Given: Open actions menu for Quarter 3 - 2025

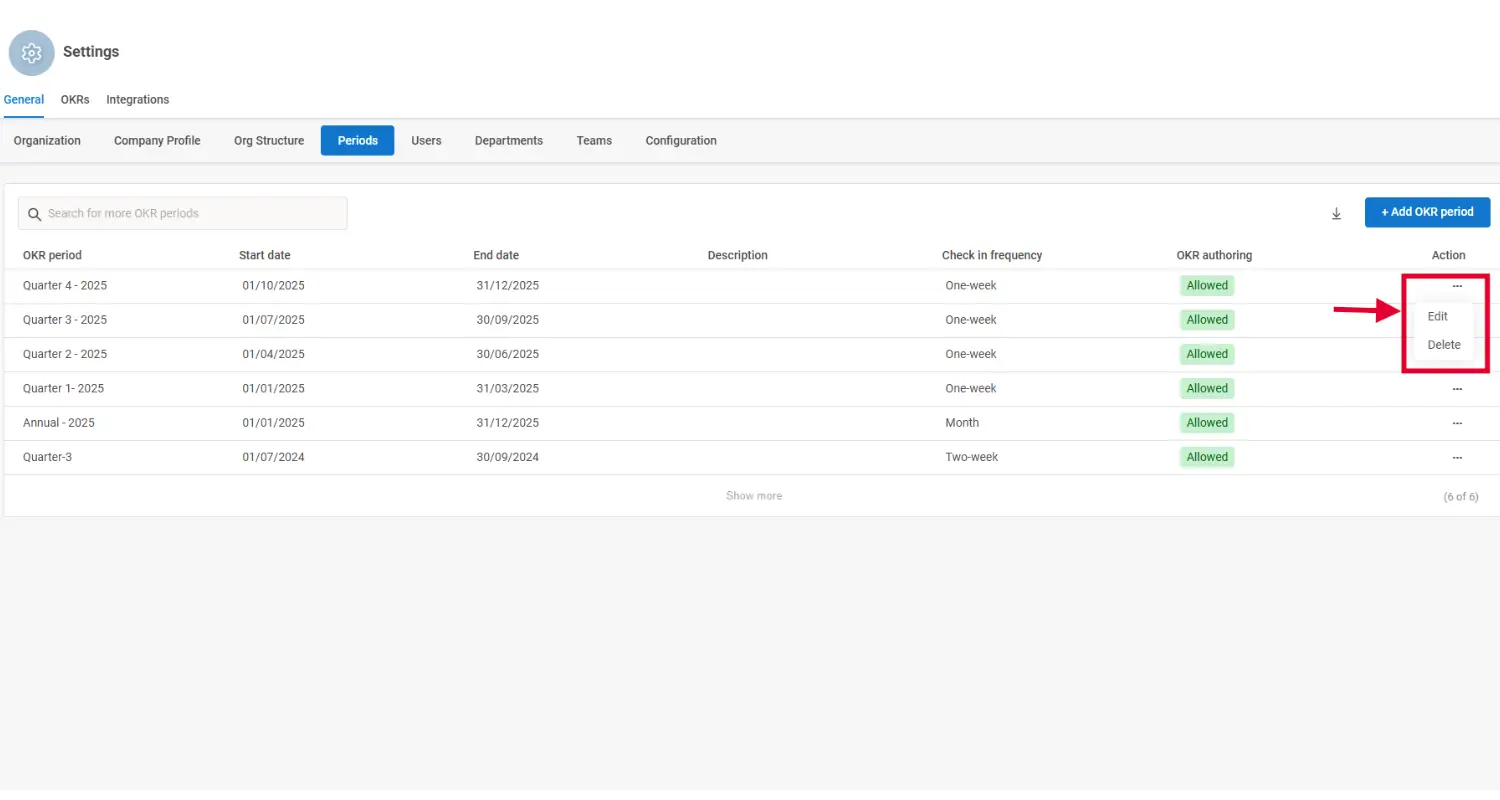Looking at the screenshot, I should 1457,319.
